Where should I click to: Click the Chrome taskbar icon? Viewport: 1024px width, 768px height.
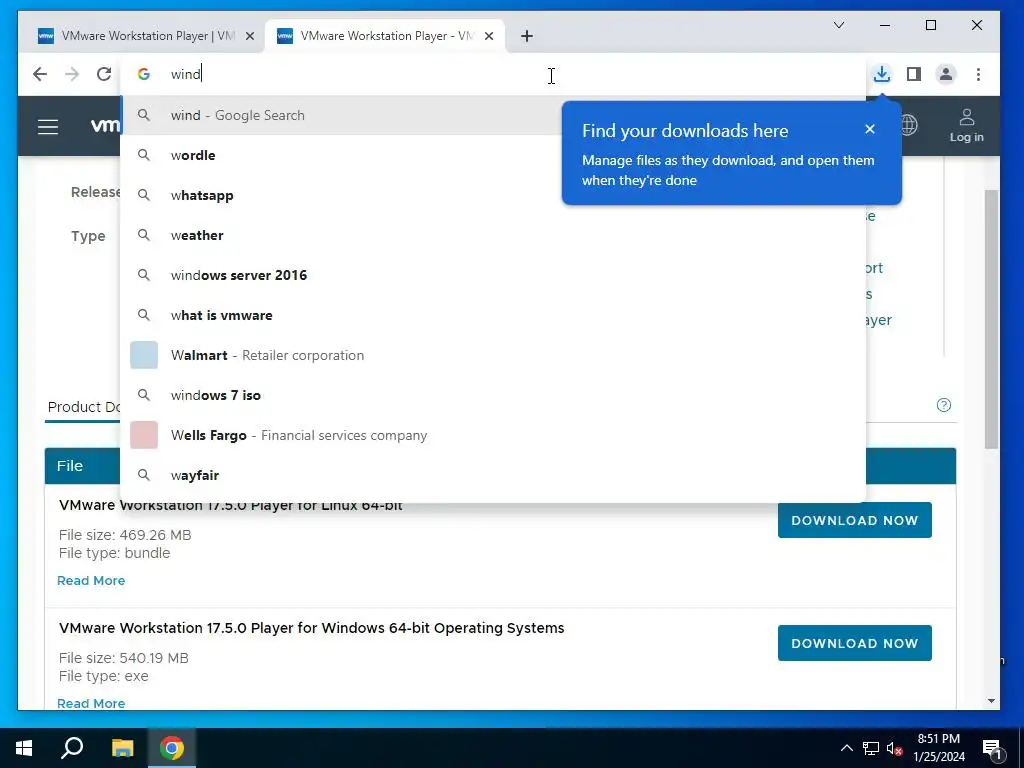point(172,748)
